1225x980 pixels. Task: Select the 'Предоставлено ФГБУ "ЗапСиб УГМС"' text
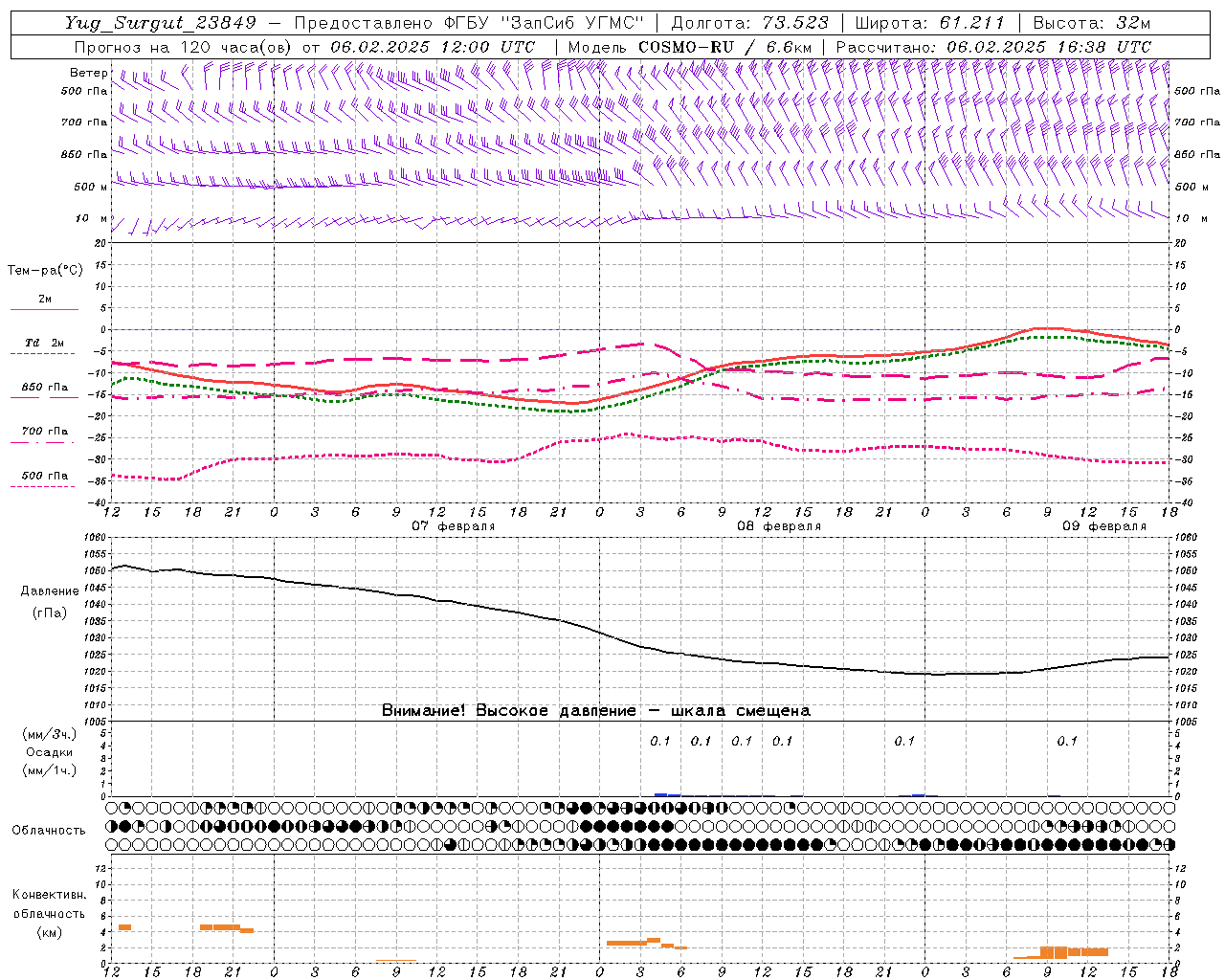click(469, 23)
